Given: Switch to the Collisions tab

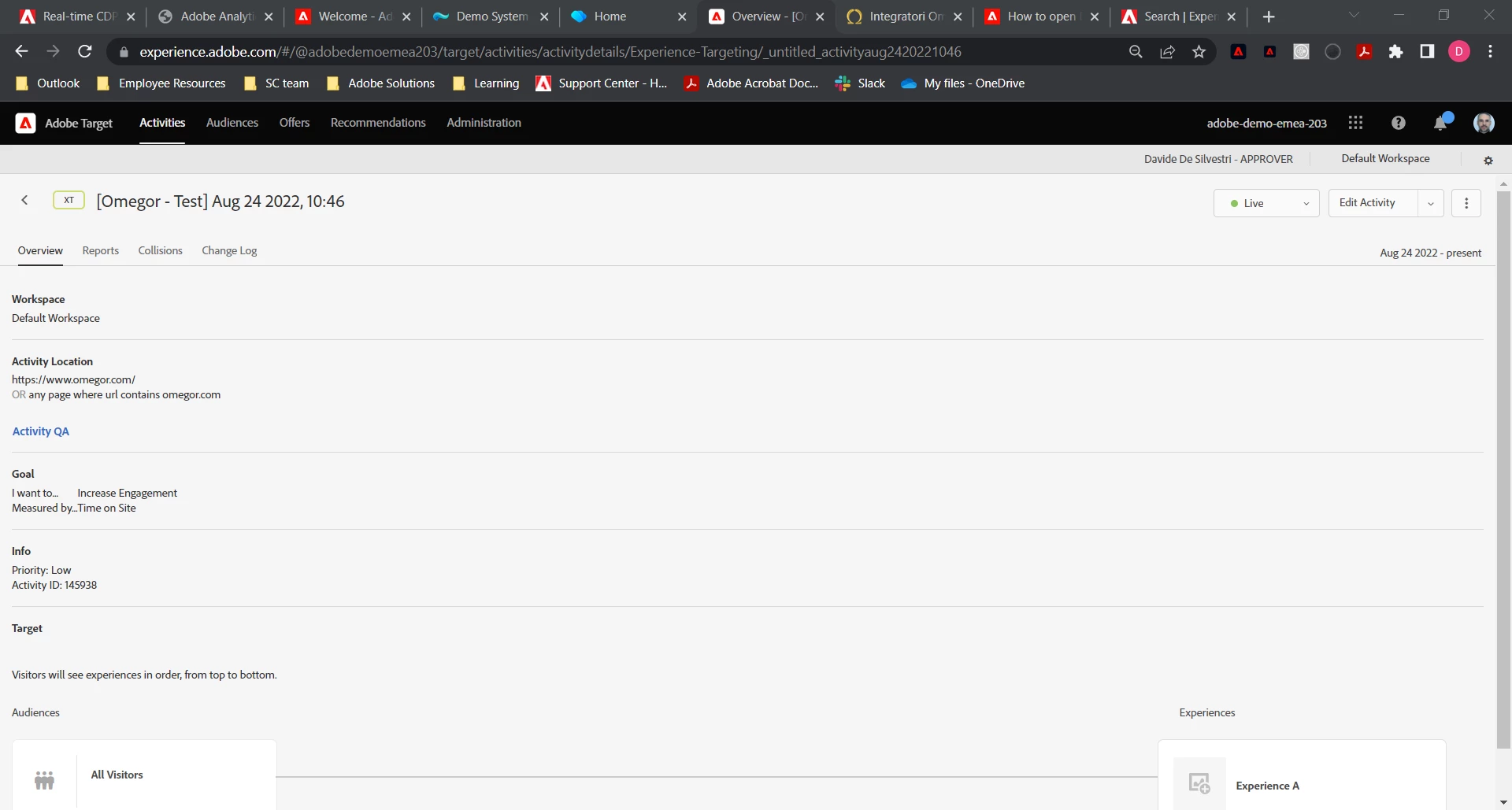Looking at the screenshot, I should 161,250.
